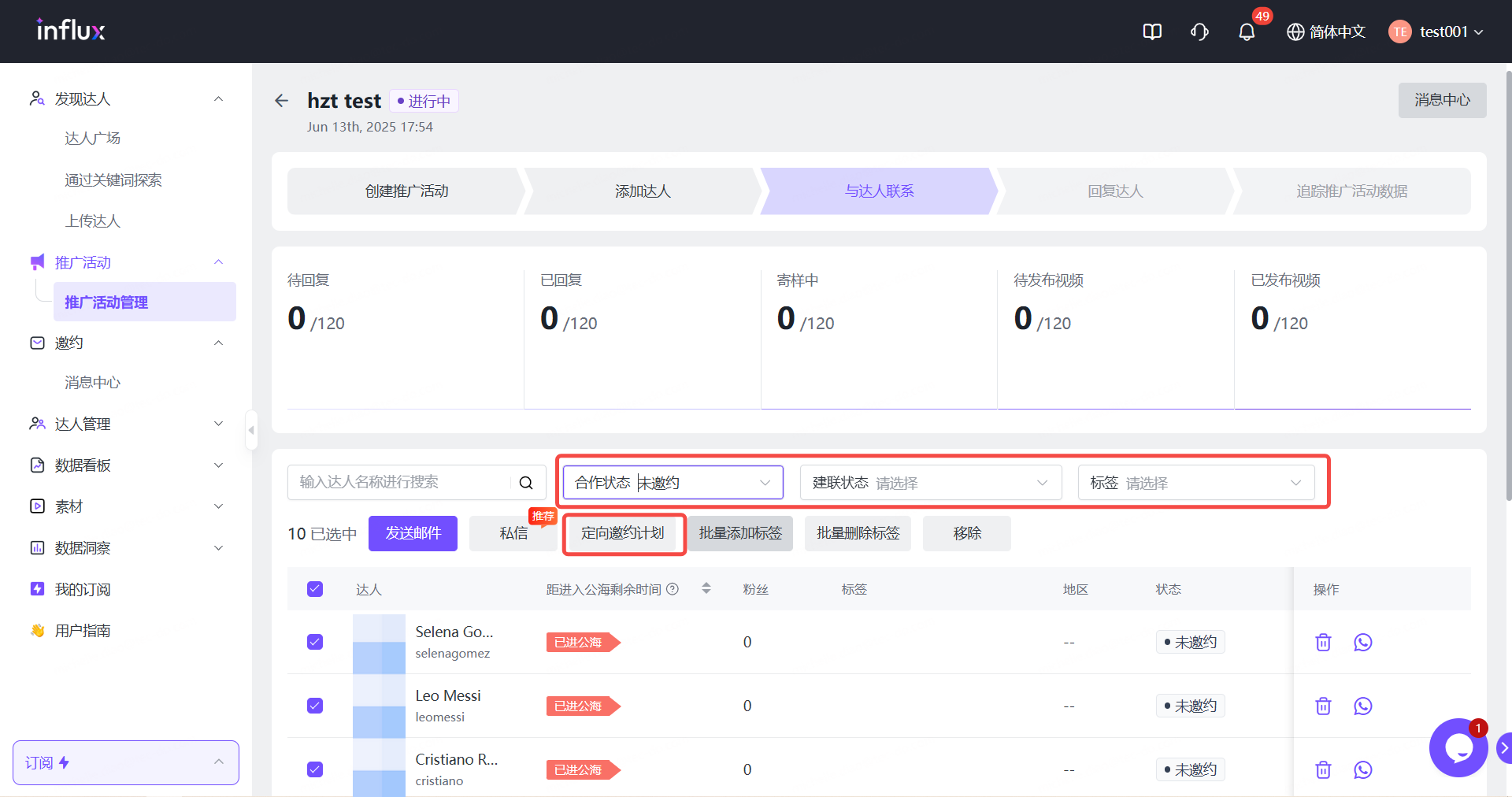Viewport: 1512px width, 797px height.
Task: Open the 合作状态 dropdown
Action: coord(673,483)
